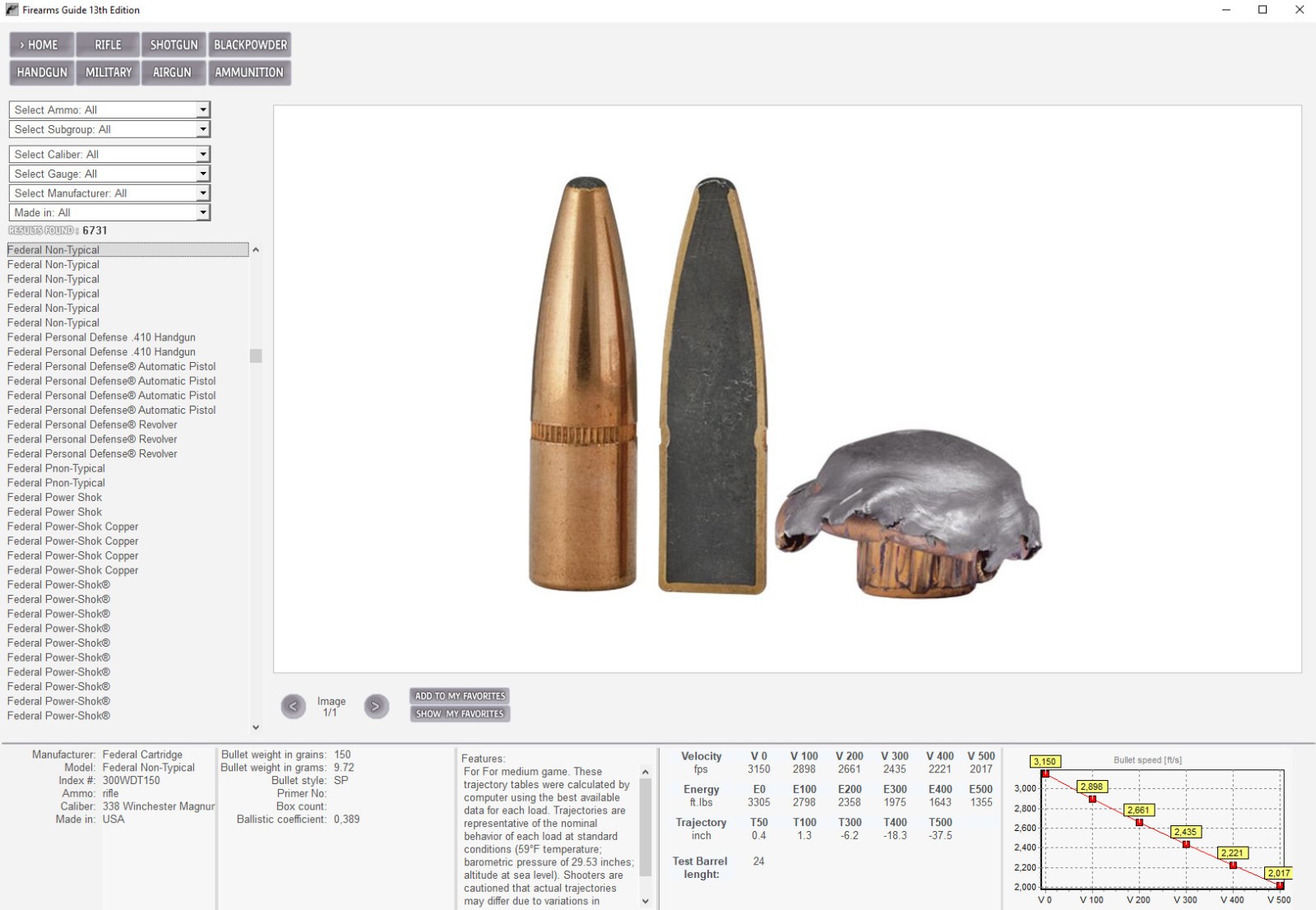Click the 3,150 data label on chart
The image size is (1316, 910).
click(x=1045, y=762)
